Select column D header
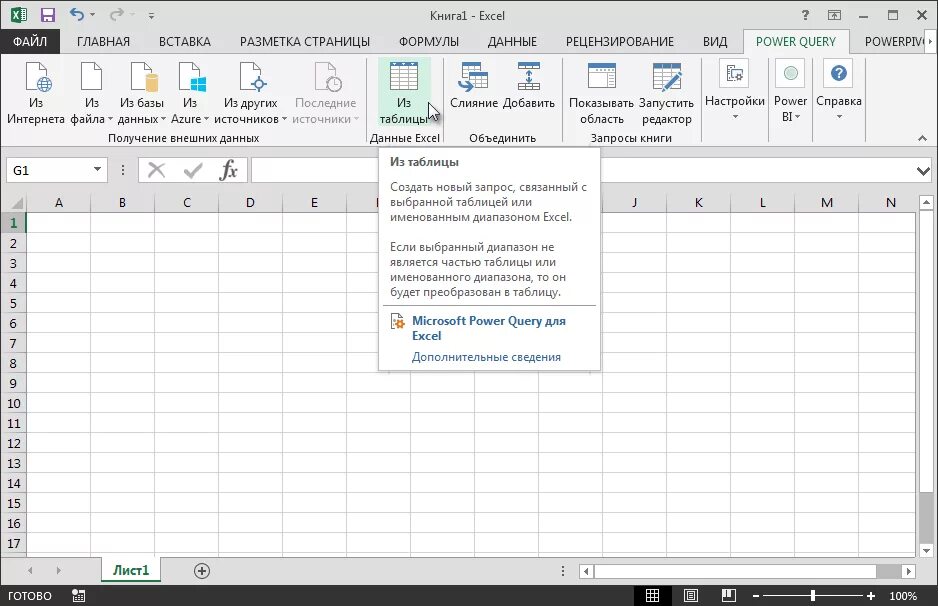The height and width of the screenshot is (606, 938). (250, 203)
